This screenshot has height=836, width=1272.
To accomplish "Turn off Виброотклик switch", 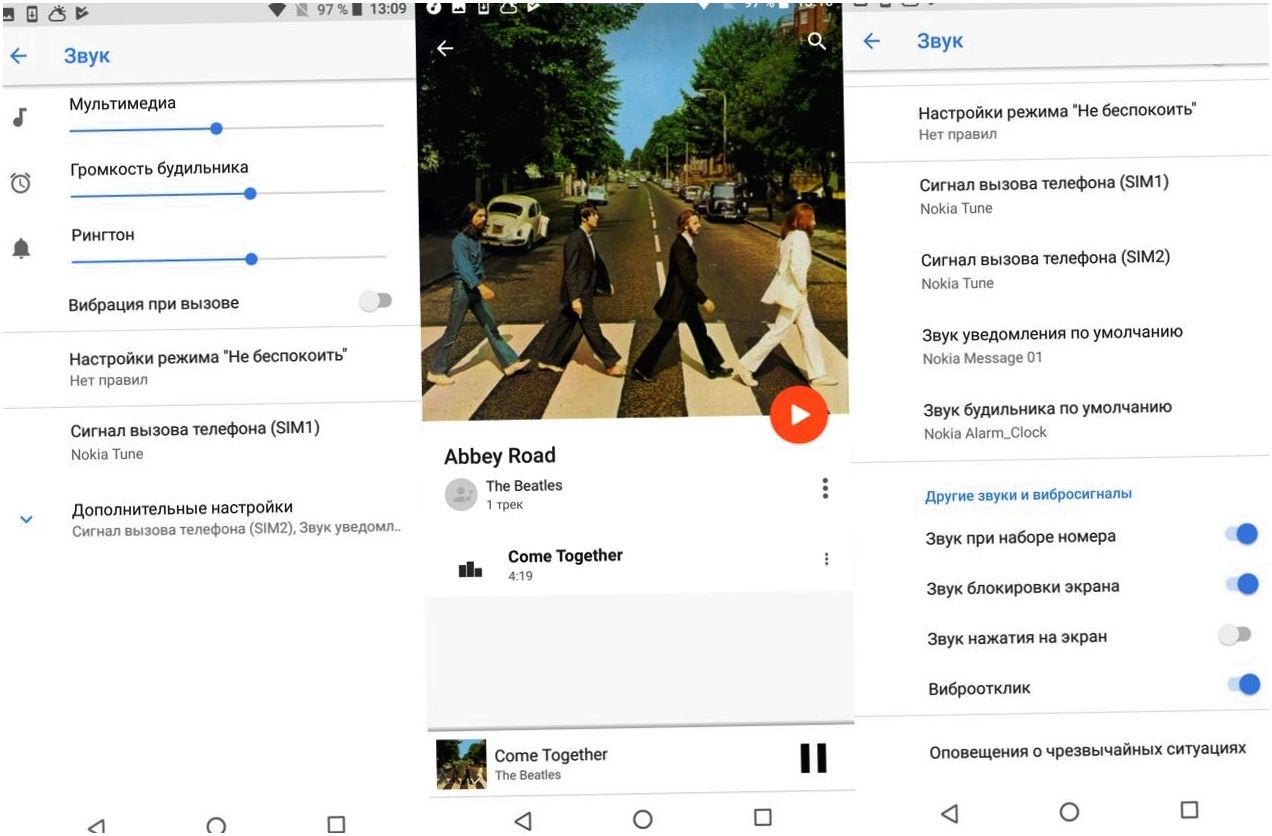I will coord(1244,685).
